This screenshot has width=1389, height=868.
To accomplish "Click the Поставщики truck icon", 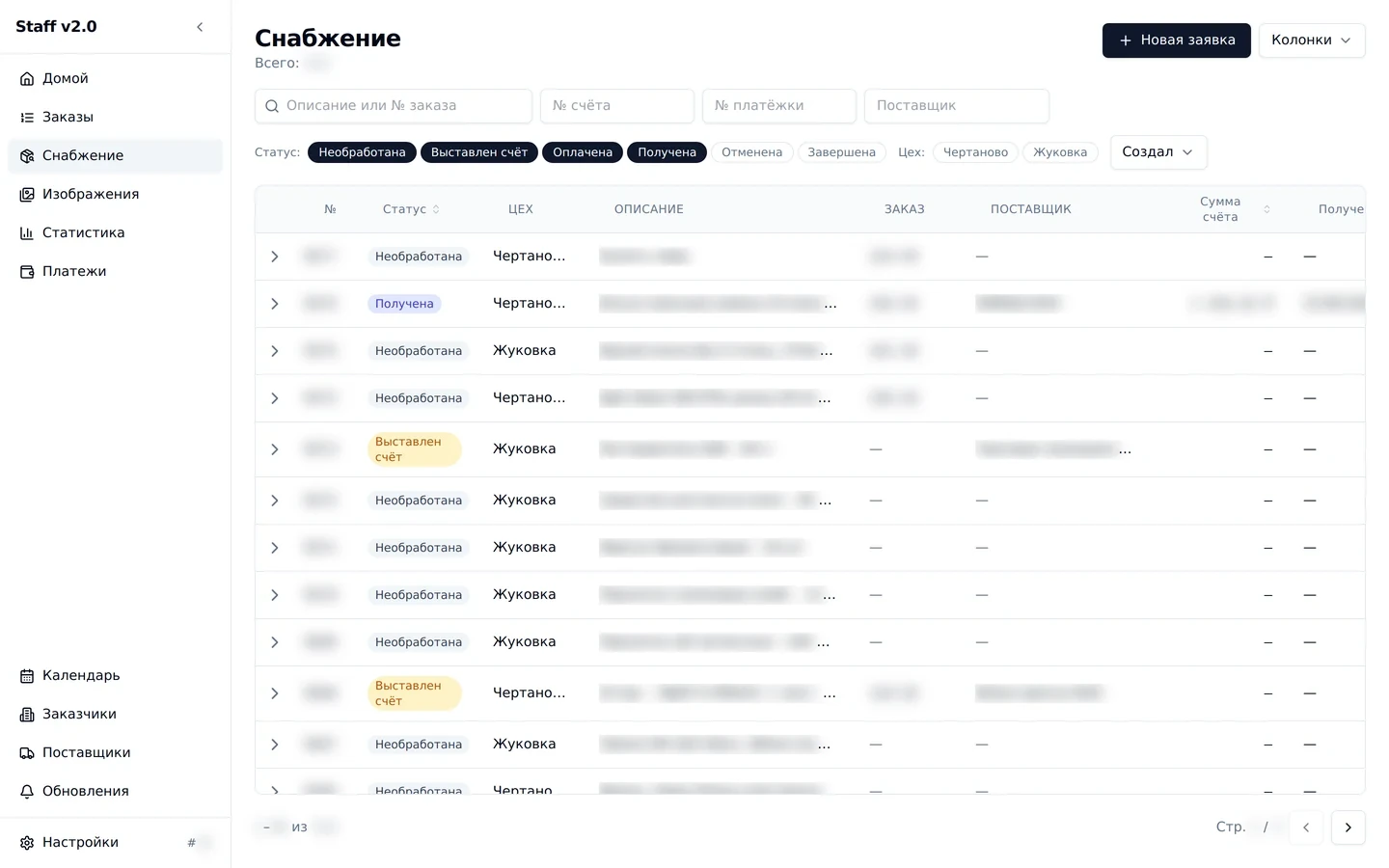I will click(x=27, y=753).
